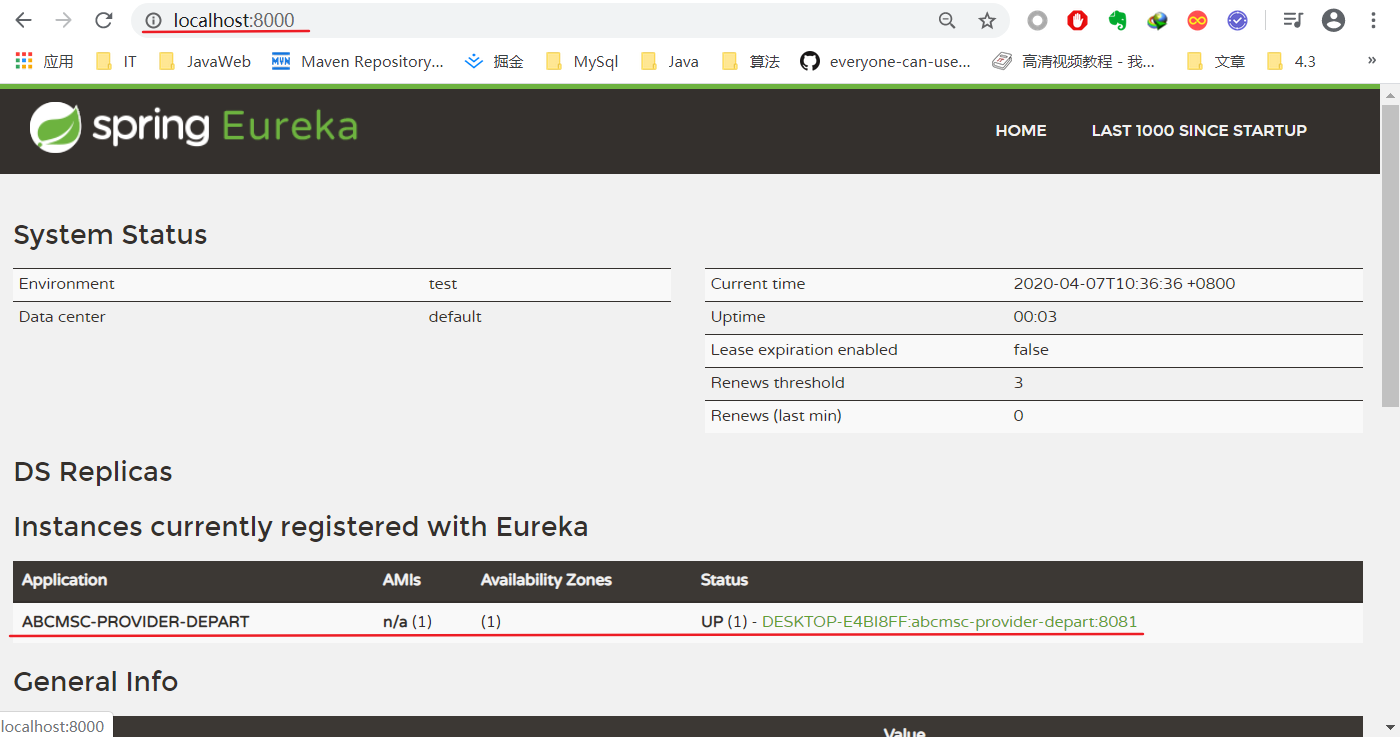Go to HOME in Eureka navigation
Screen dimensions: 1400x737
pyautogui.click(x=1020, y=130)
